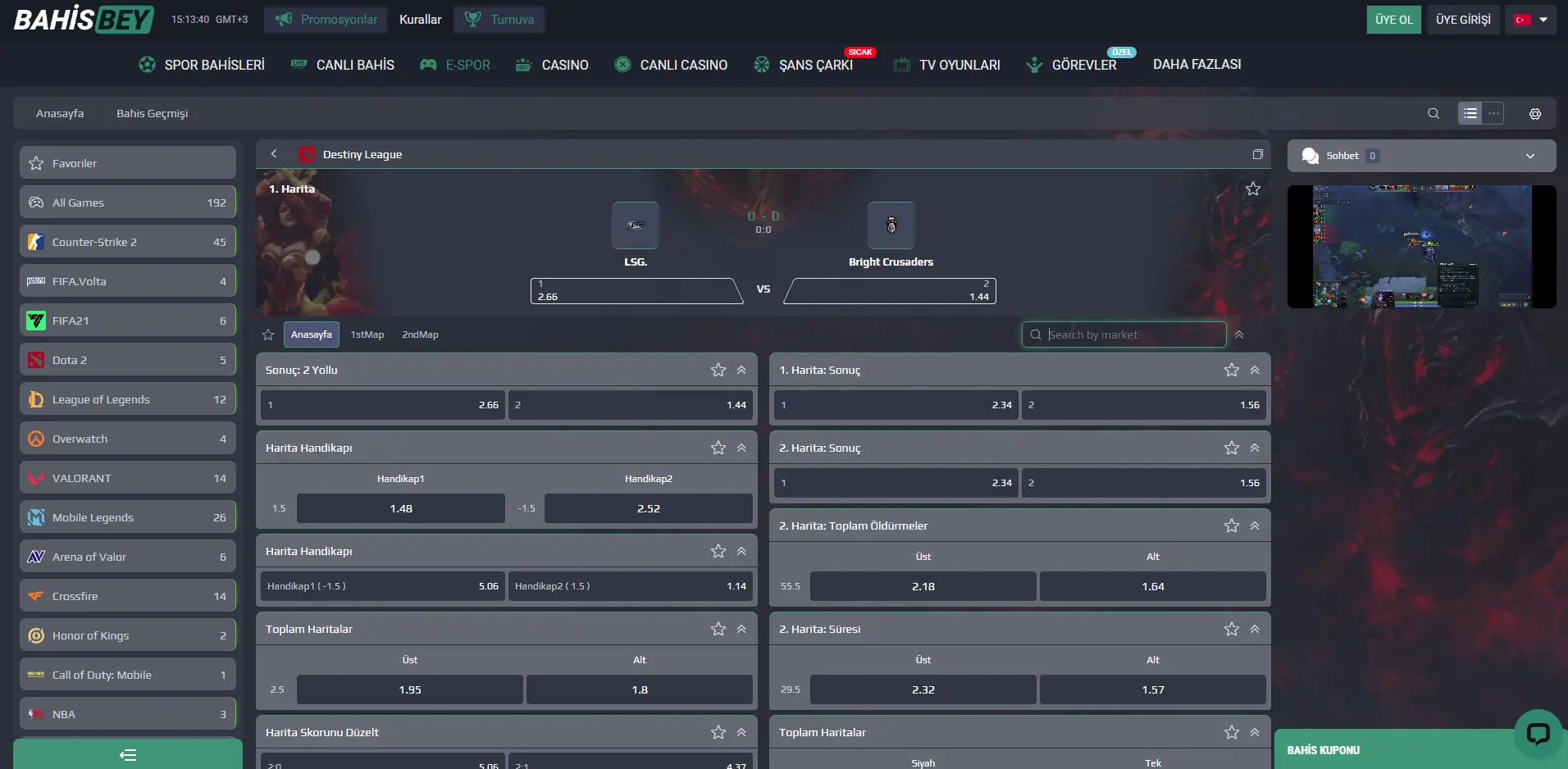
Task: Open the search magnifier icon in the subheader
Action: pos(1434,113)
